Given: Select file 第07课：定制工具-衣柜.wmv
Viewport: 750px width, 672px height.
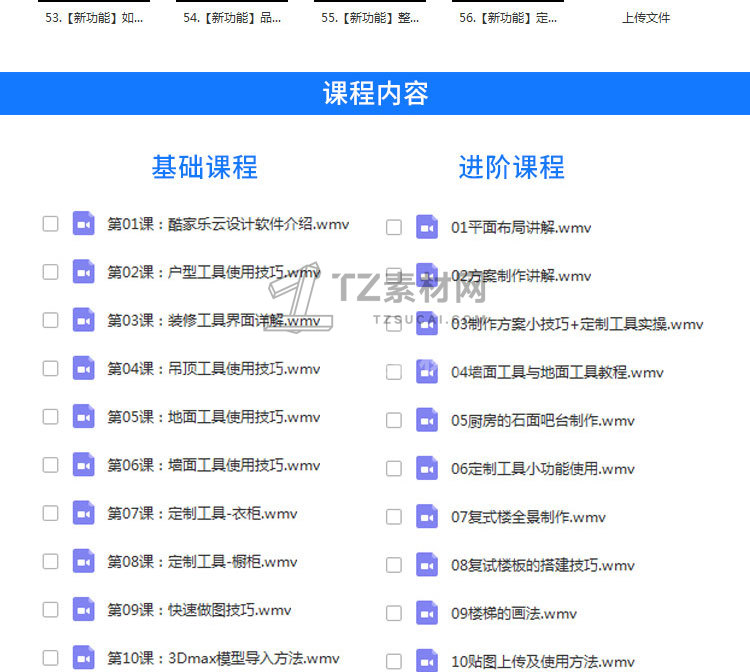Looking at the screenshot, I should (202, 514).
